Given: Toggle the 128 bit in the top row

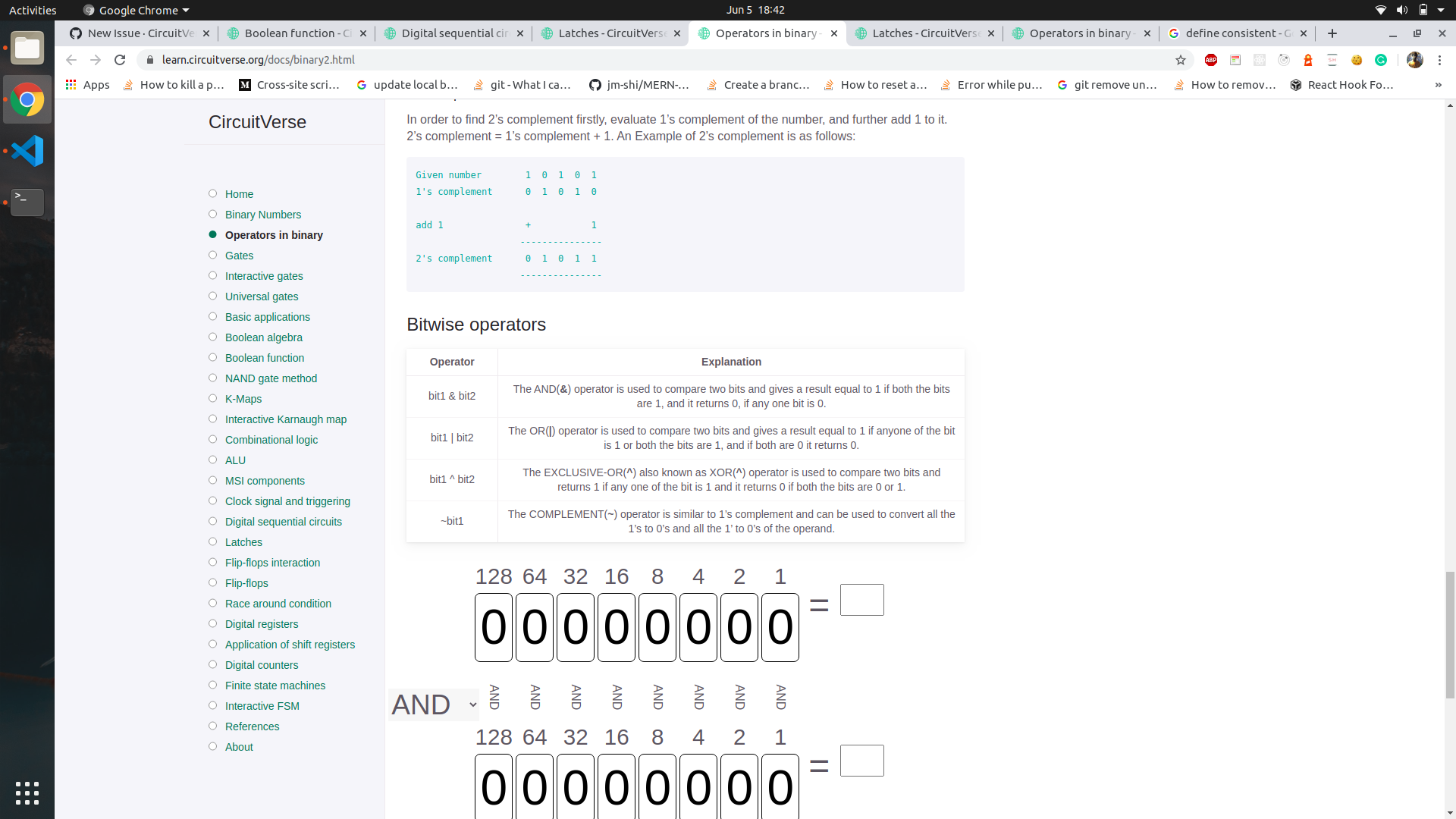Looking at the screenshot, I should tap(493, 627).
